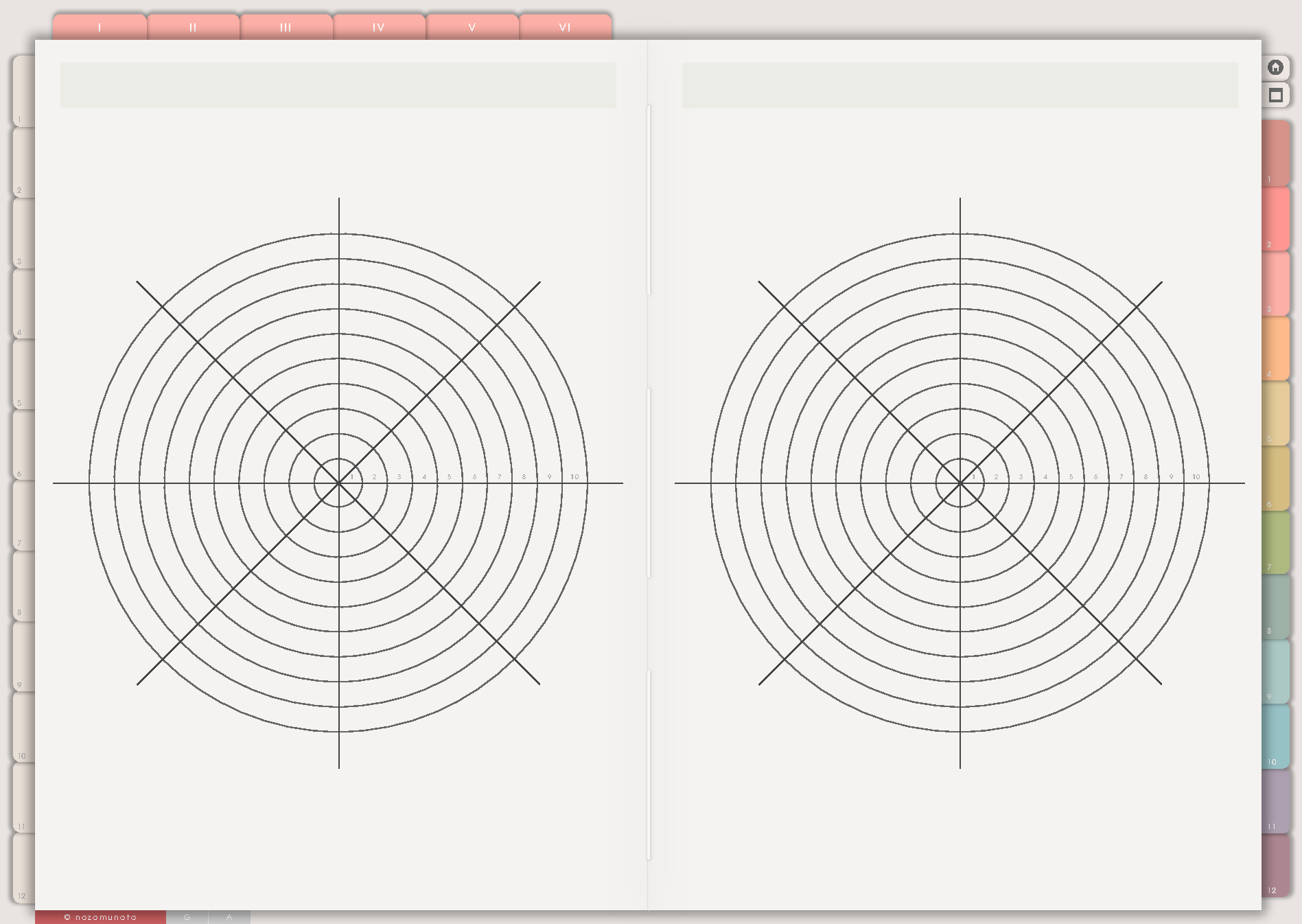This screenshot has height=924, width=1302.
Task: Click scale label 10 on left chart
Action: click(574, 476)
